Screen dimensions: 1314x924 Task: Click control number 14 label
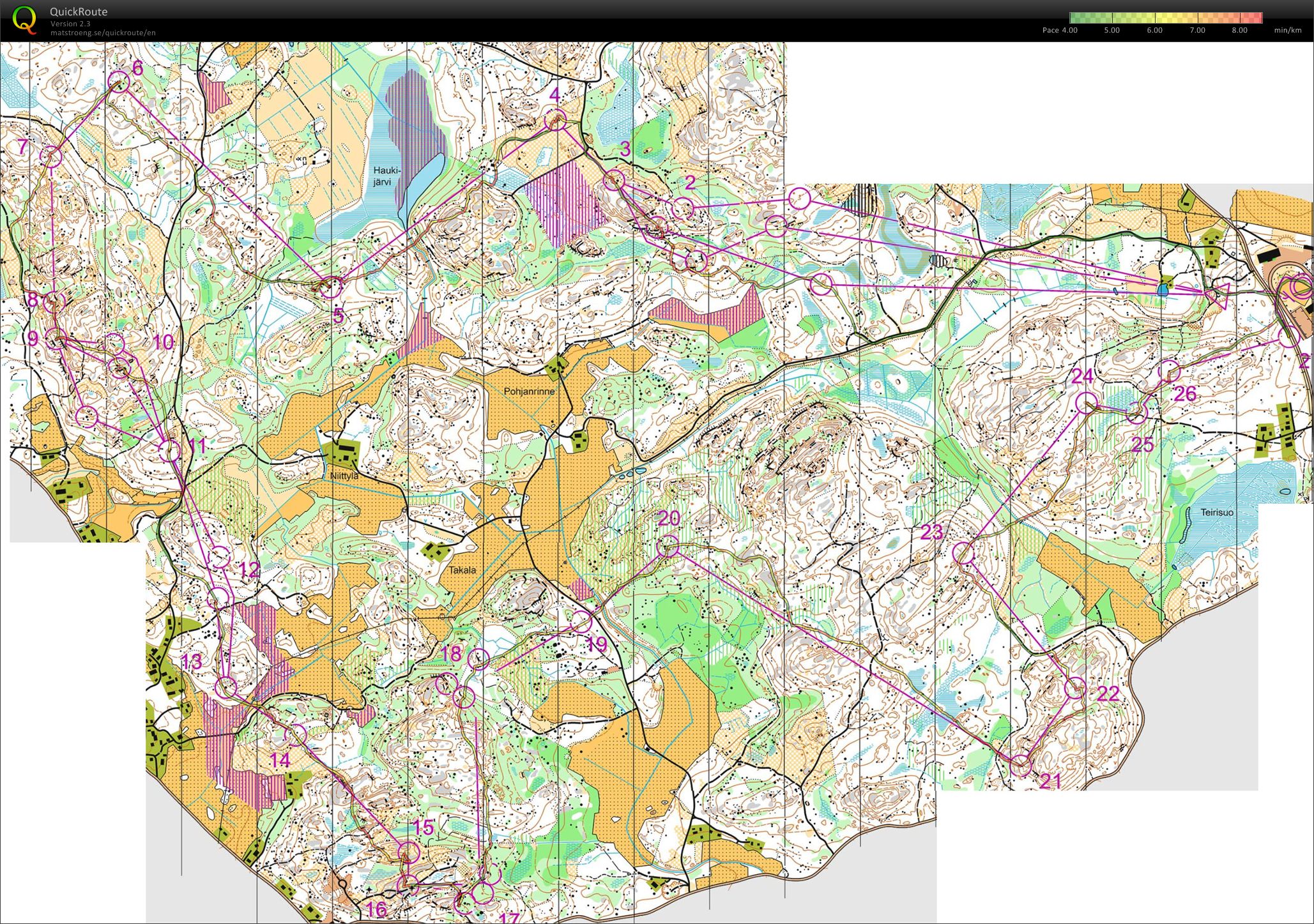280,760
